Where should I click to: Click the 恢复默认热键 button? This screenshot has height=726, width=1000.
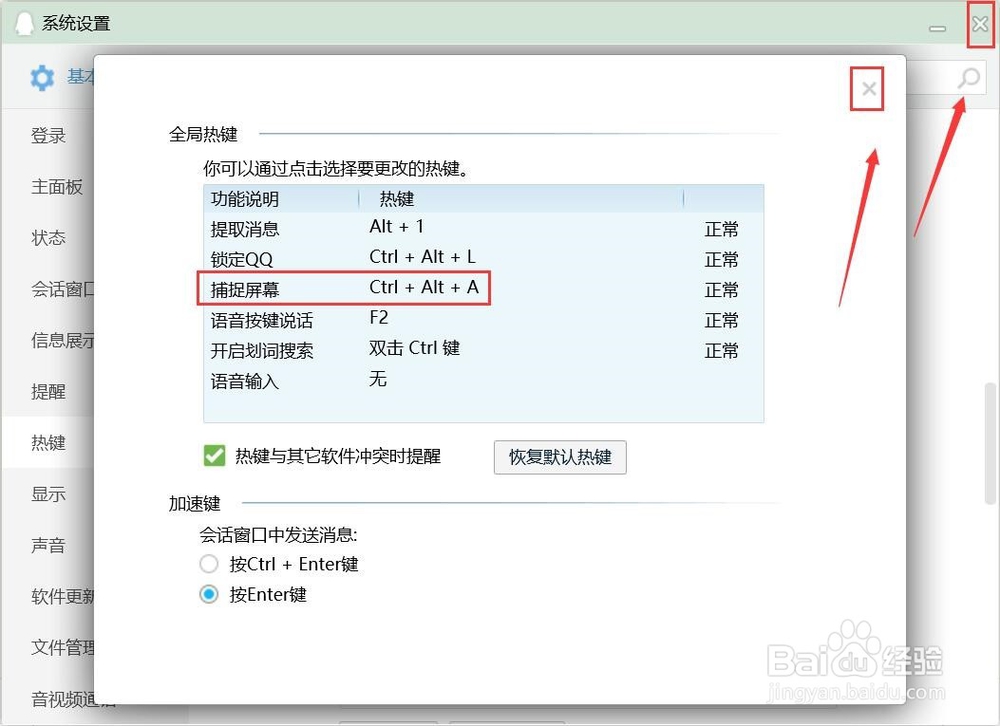559,457
